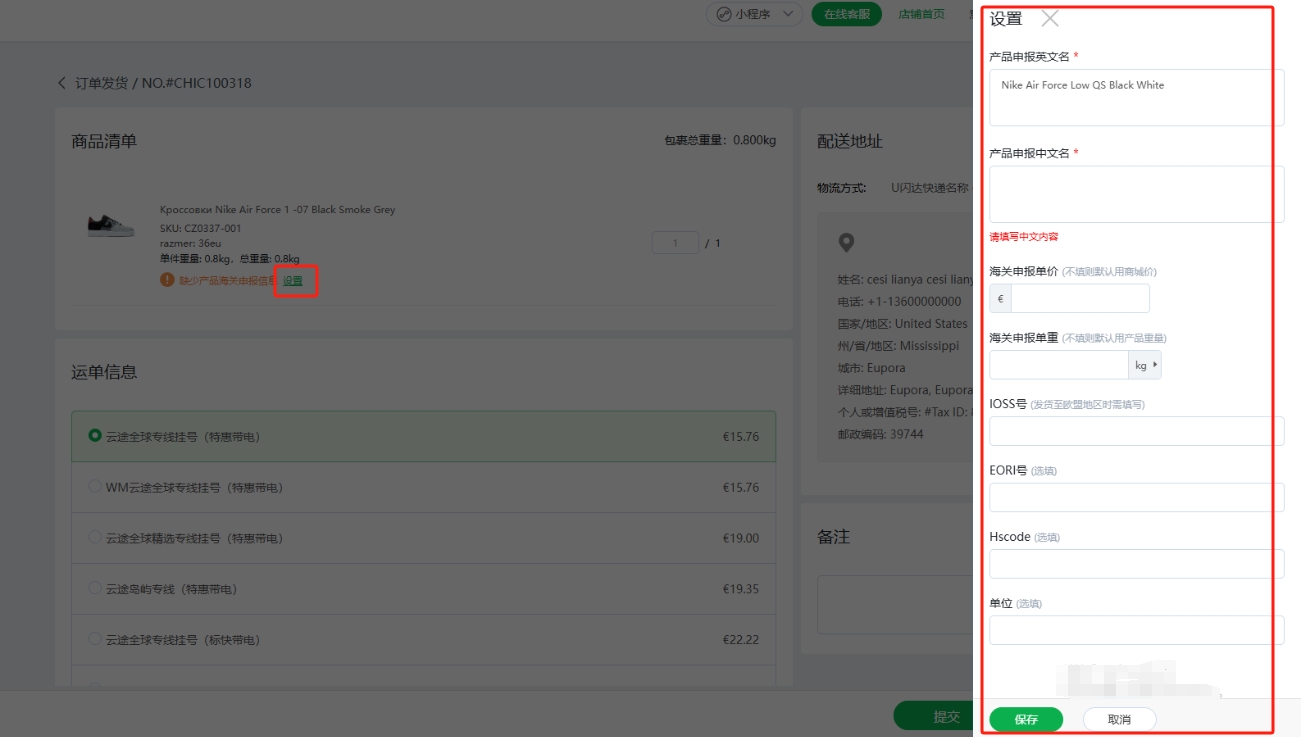This screenshot has width=1312, height=737.
Task: Click the Nike sneaker product thumbnail
Action: (111, 226)
